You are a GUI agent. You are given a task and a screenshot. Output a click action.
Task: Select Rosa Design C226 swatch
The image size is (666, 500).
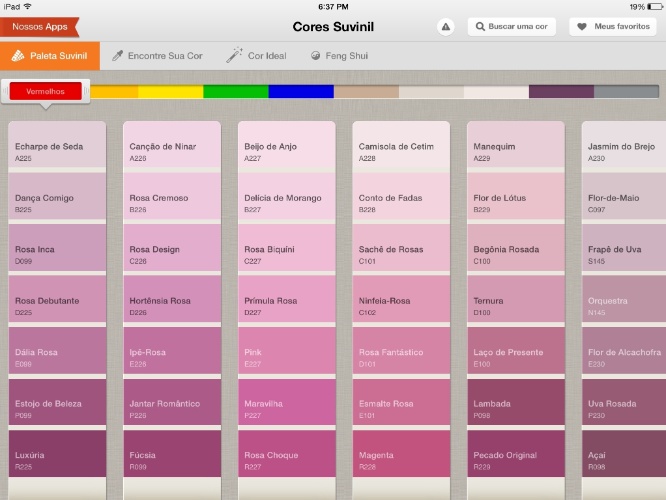(x=172, y=247)
